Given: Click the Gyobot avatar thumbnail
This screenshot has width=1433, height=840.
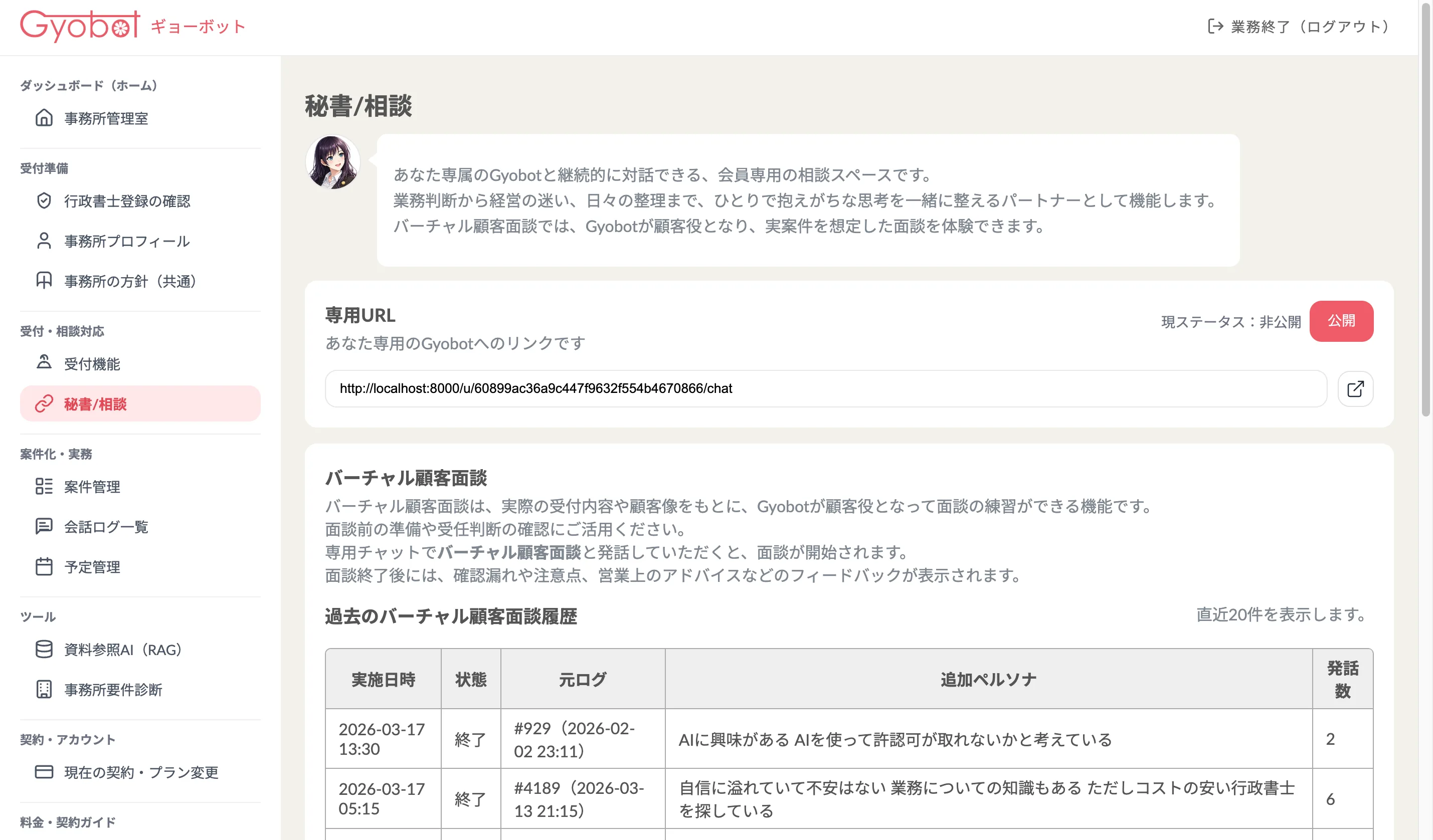Looking at the screenshot, I should [x=333, y=162].
